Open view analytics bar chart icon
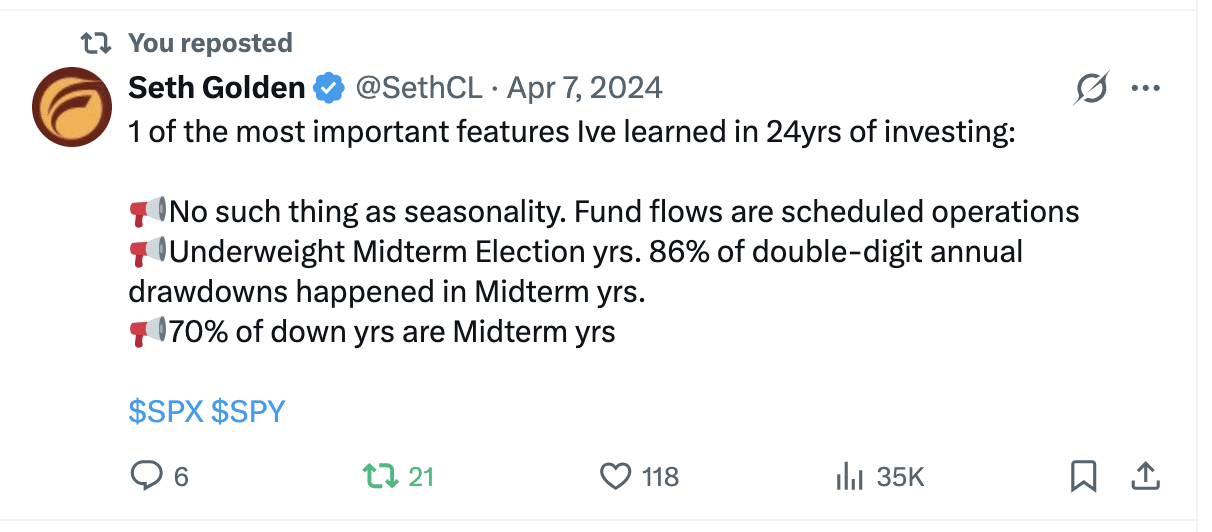1212x532 pixels. point(848,477)
